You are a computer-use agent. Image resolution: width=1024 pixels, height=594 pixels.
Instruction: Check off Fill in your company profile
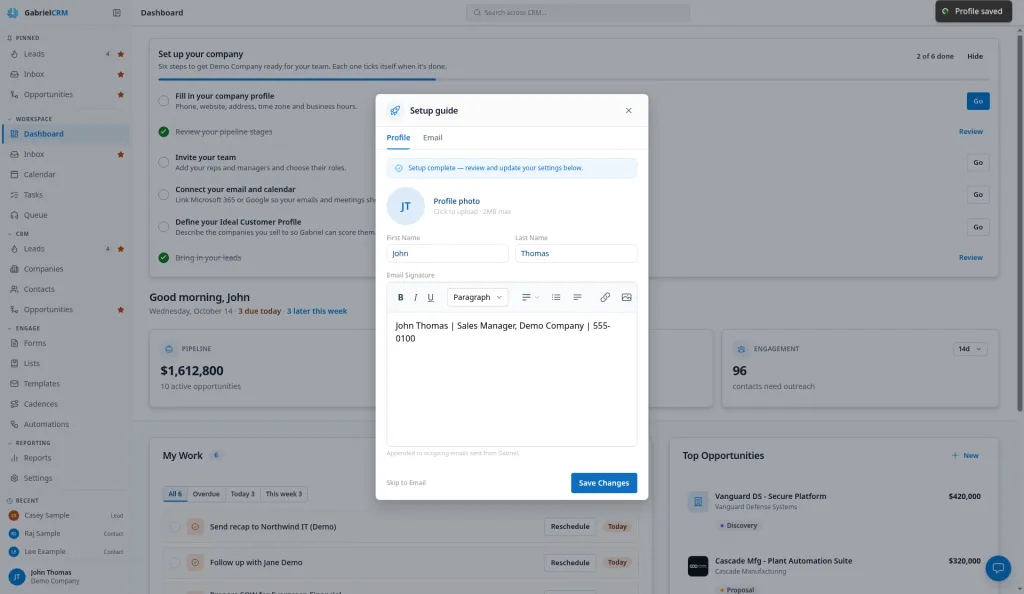click(x=163, y=101)
